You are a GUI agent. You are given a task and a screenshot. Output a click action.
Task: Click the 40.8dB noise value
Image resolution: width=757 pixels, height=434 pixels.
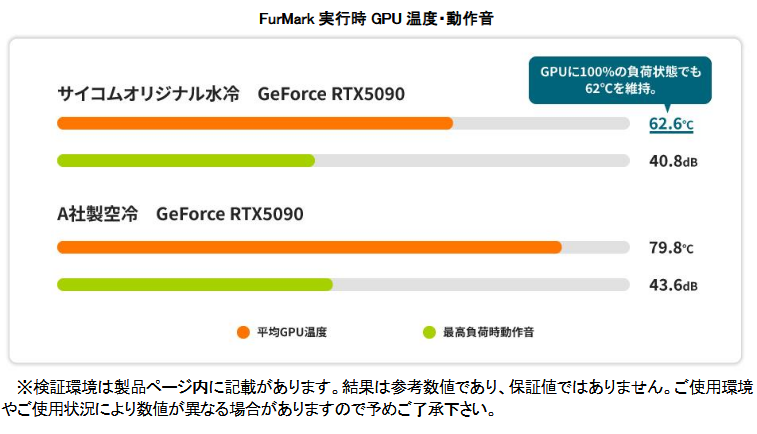672,161
